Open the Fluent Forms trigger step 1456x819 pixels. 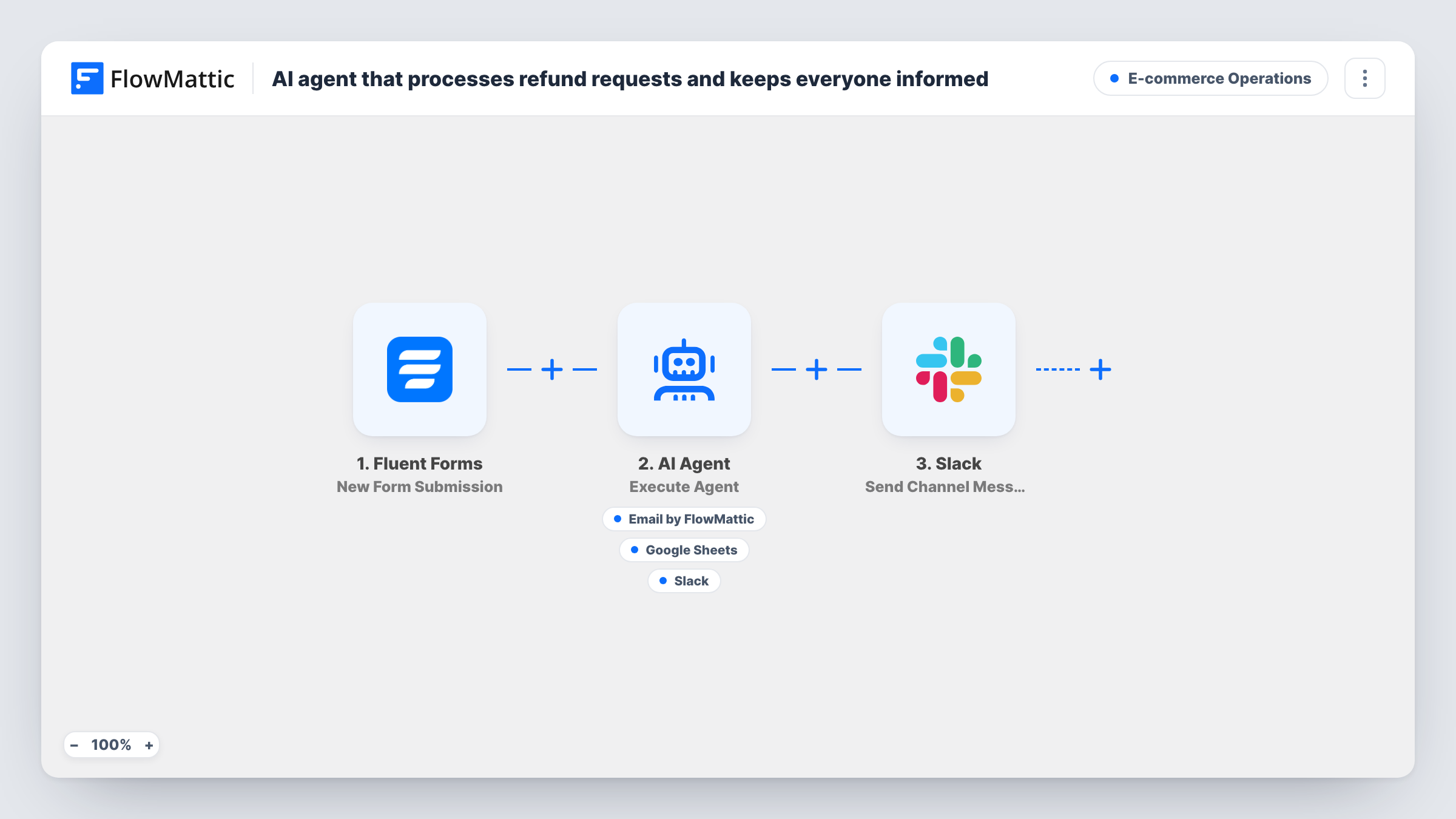(x=420, y=369)
